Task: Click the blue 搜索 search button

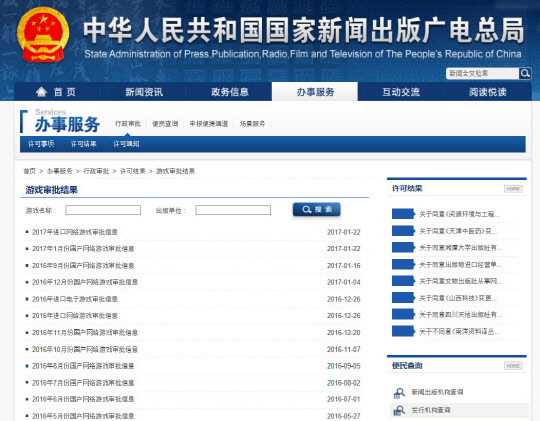Action: [316, 209]
